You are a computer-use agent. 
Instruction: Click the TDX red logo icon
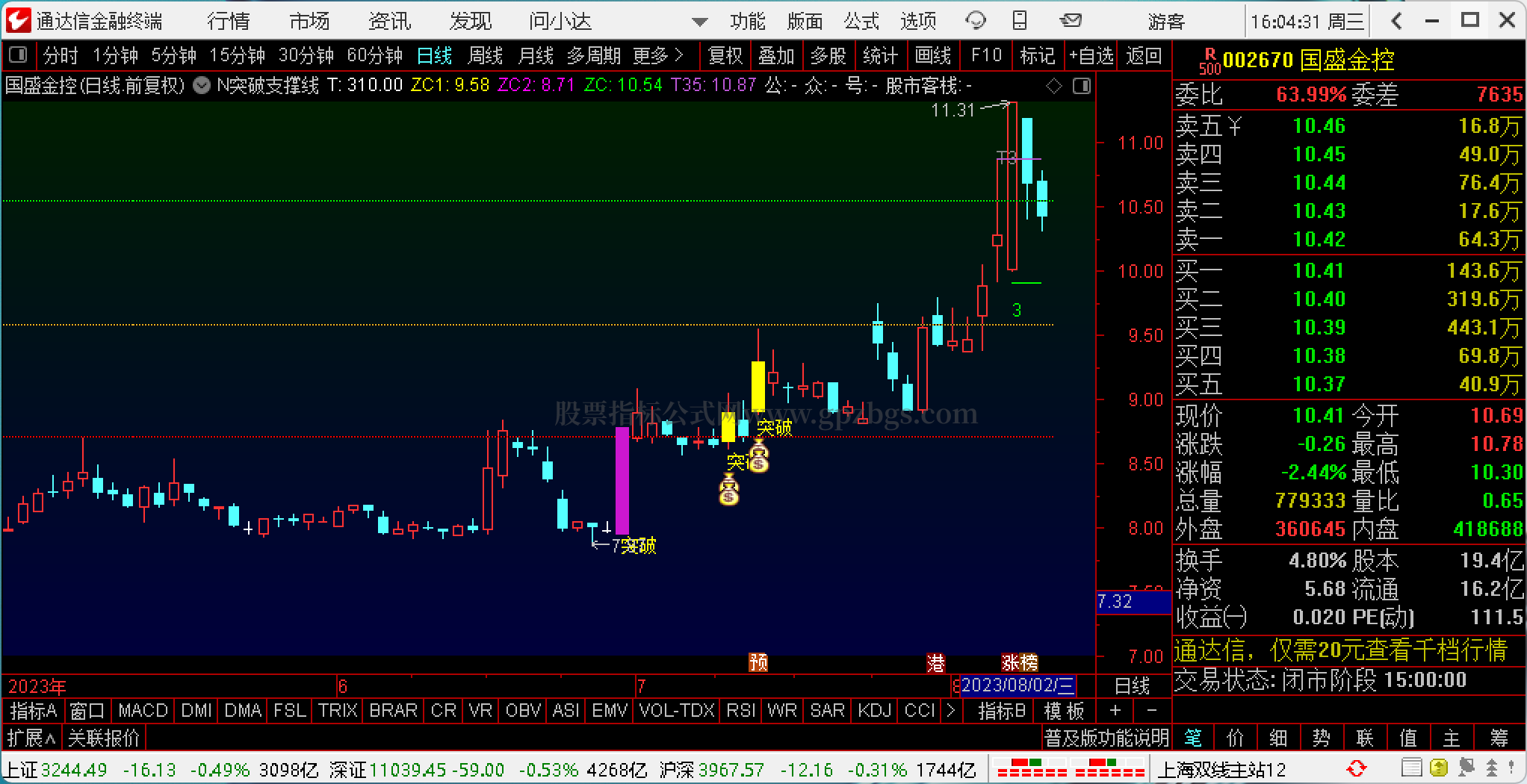coord(18,20)
